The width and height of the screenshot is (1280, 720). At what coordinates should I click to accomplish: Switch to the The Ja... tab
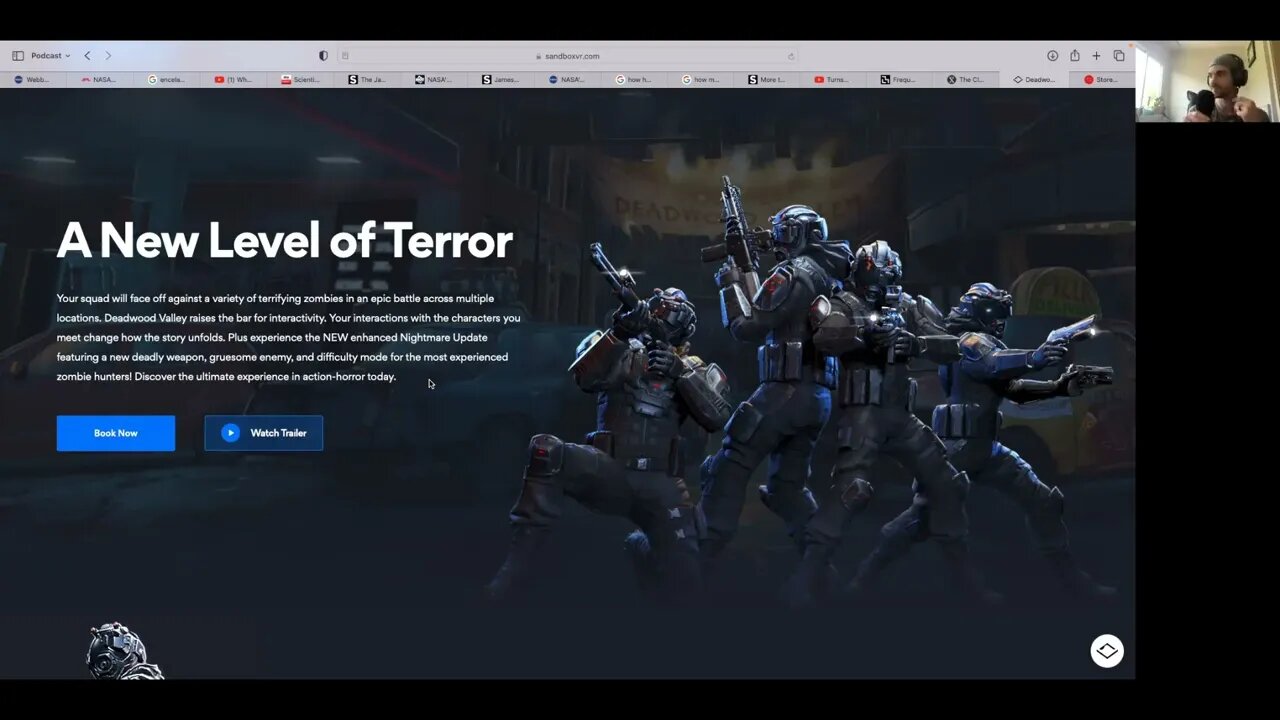click(x=366, y=80)
